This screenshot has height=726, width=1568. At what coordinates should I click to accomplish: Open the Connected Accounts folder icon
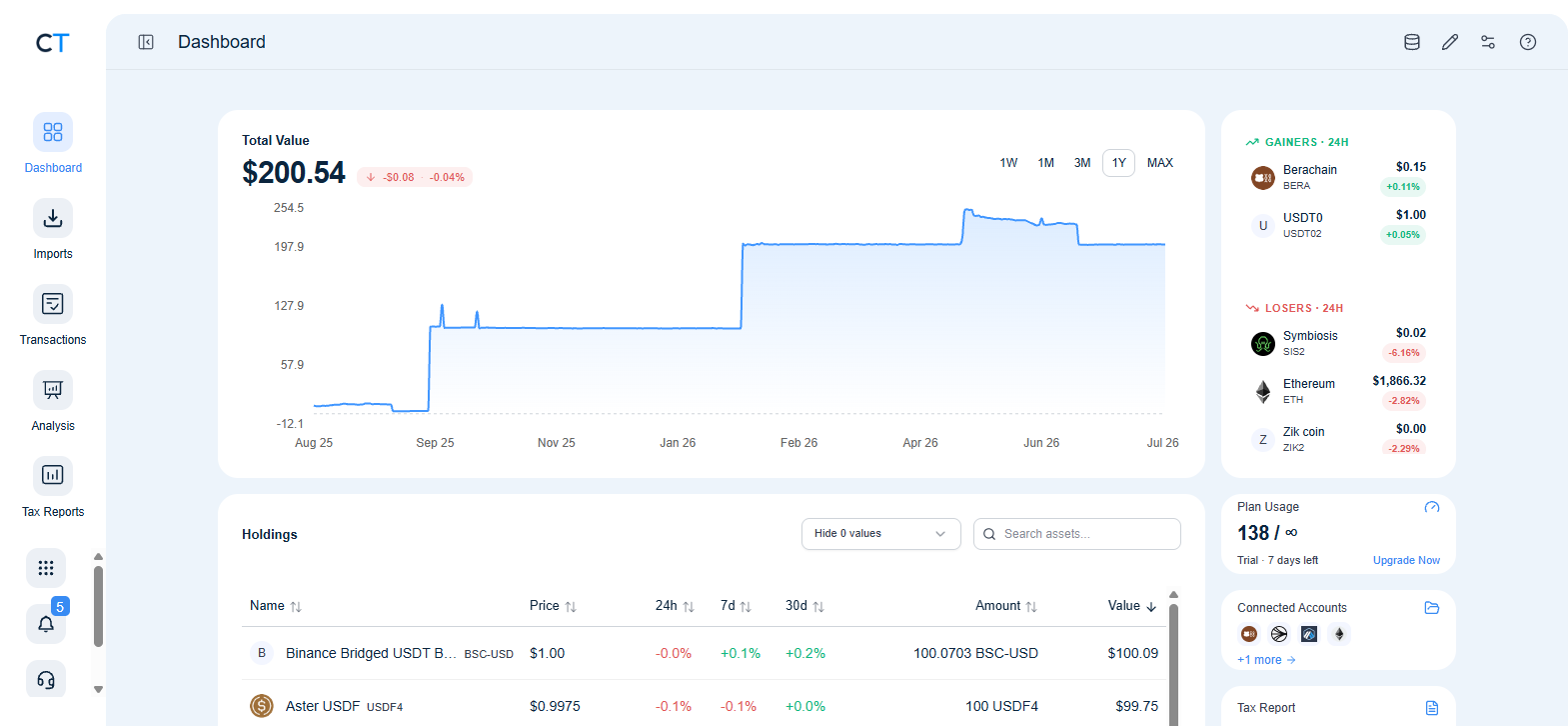point(1432,608)
